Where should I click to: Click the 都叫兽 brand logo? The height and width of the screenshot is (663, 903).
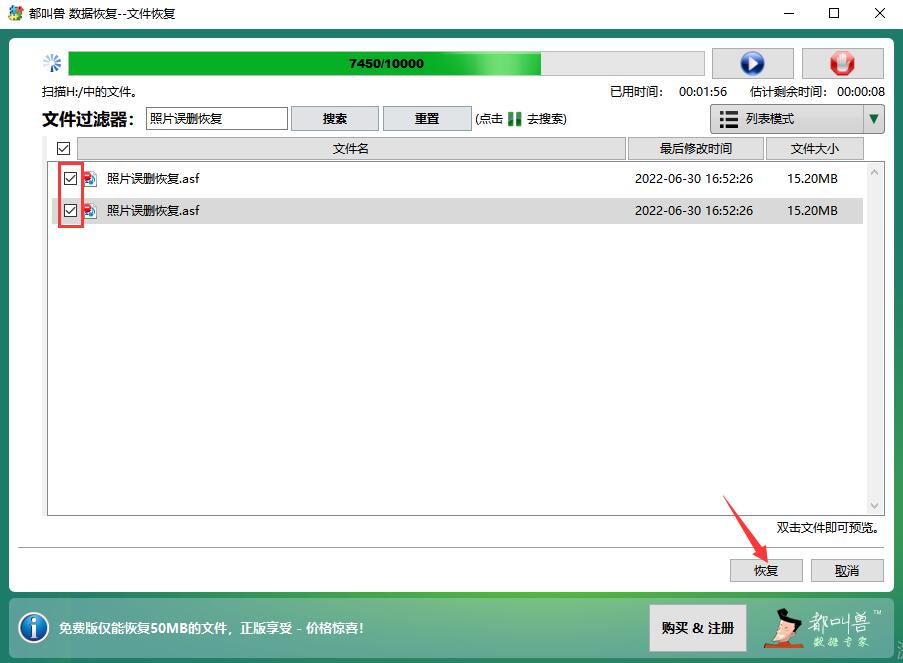tap(822, 628)
